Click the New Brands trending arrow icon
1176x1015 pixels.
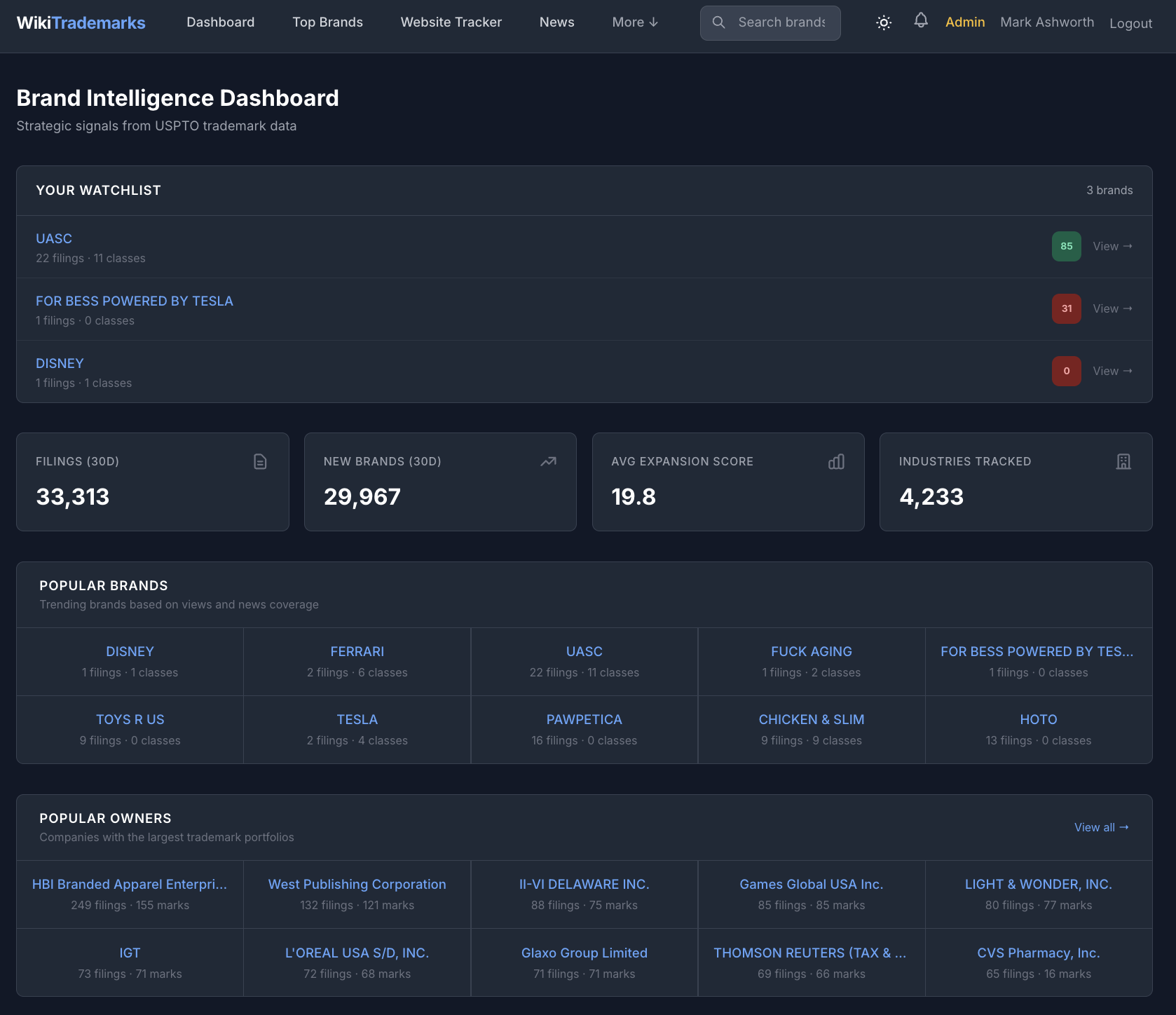tap(548, 461)
